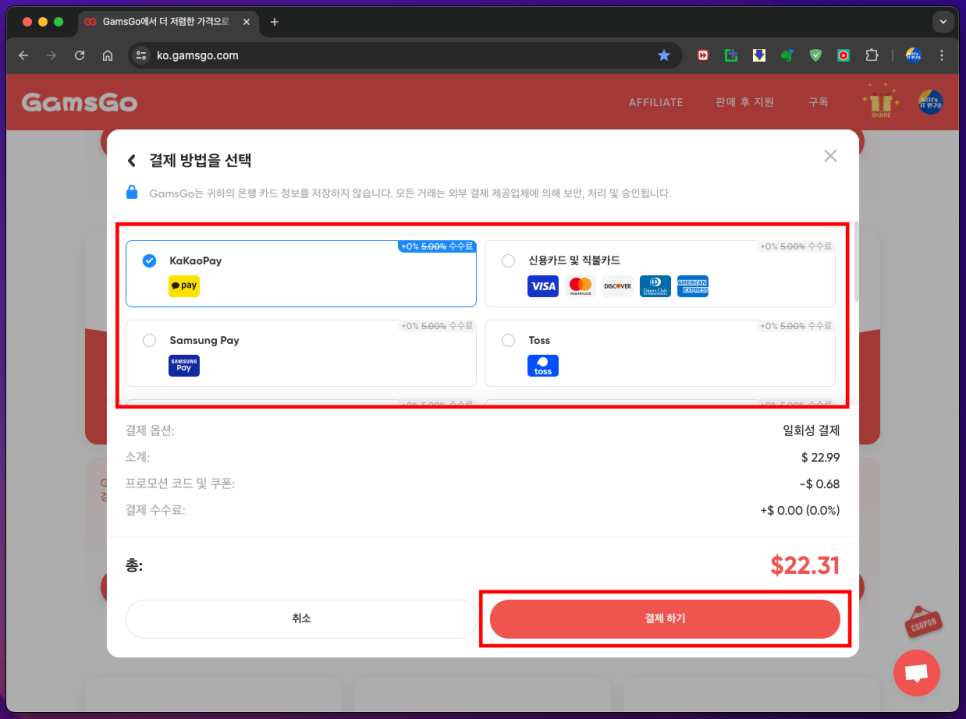Image resolution: width=966 pixels, height=719 pixels.
Task: Click the red fast-forward extension icon
Action: tap(702, 55)
